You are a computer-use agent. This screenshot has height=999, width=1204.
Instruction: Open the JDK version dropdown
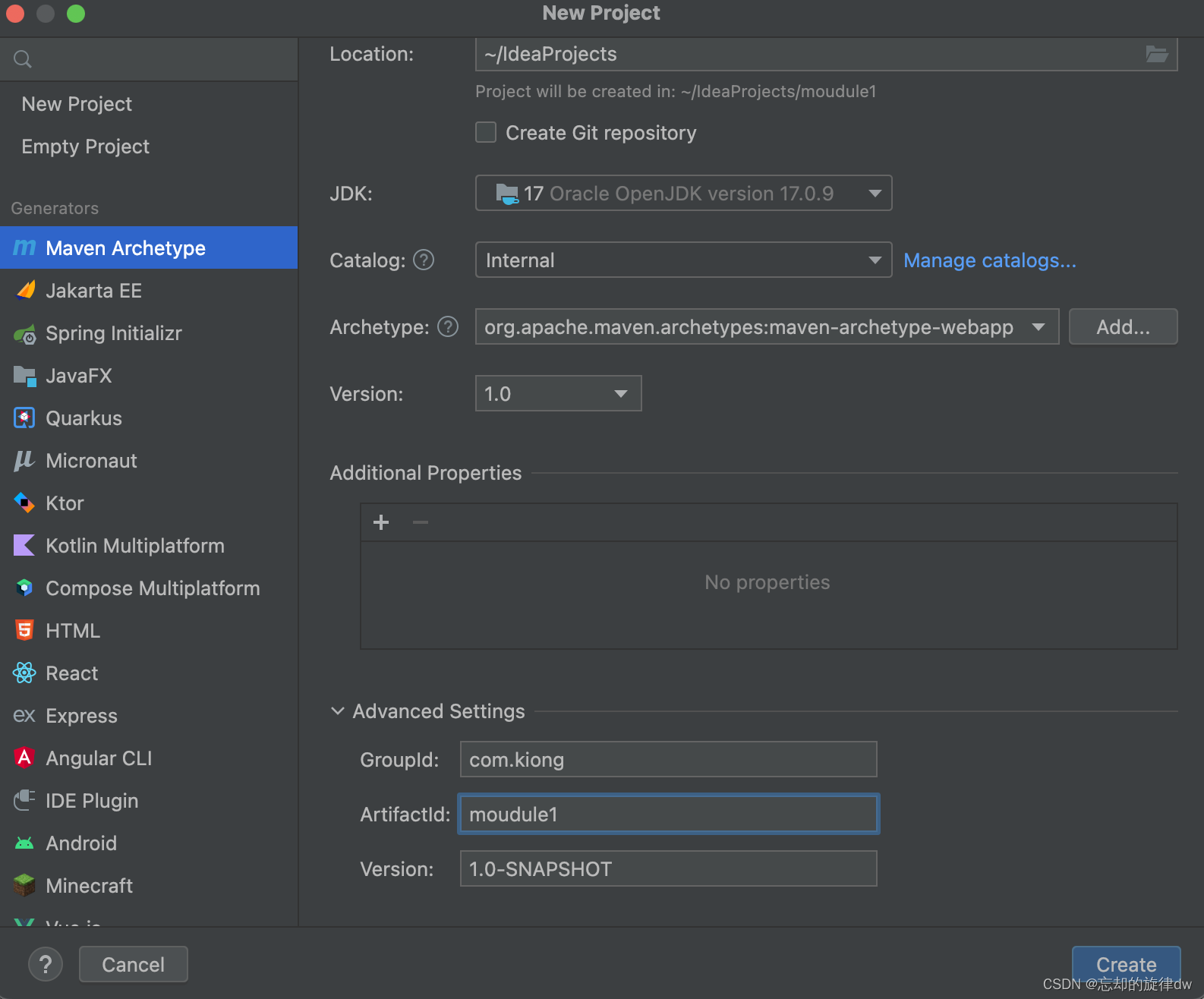tap(683, 194)
